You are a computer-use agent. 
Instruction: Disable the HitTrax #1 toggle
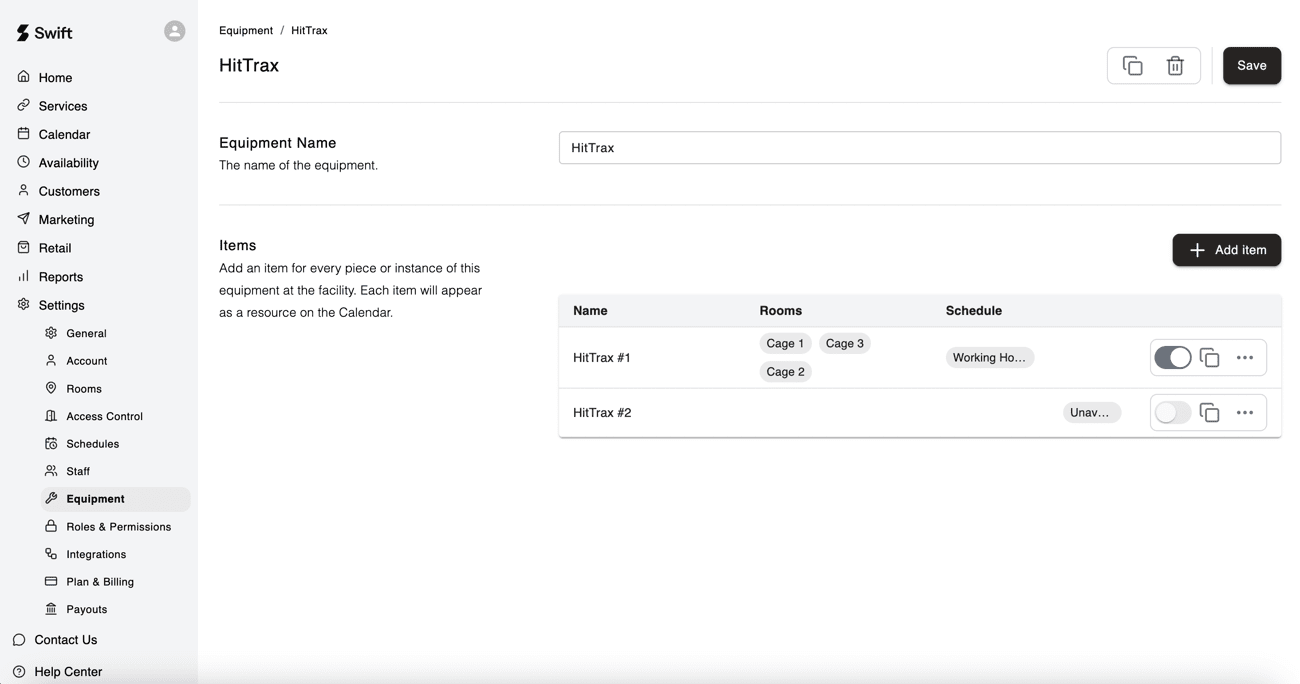pyautogui.click(x=1173, y=357)
